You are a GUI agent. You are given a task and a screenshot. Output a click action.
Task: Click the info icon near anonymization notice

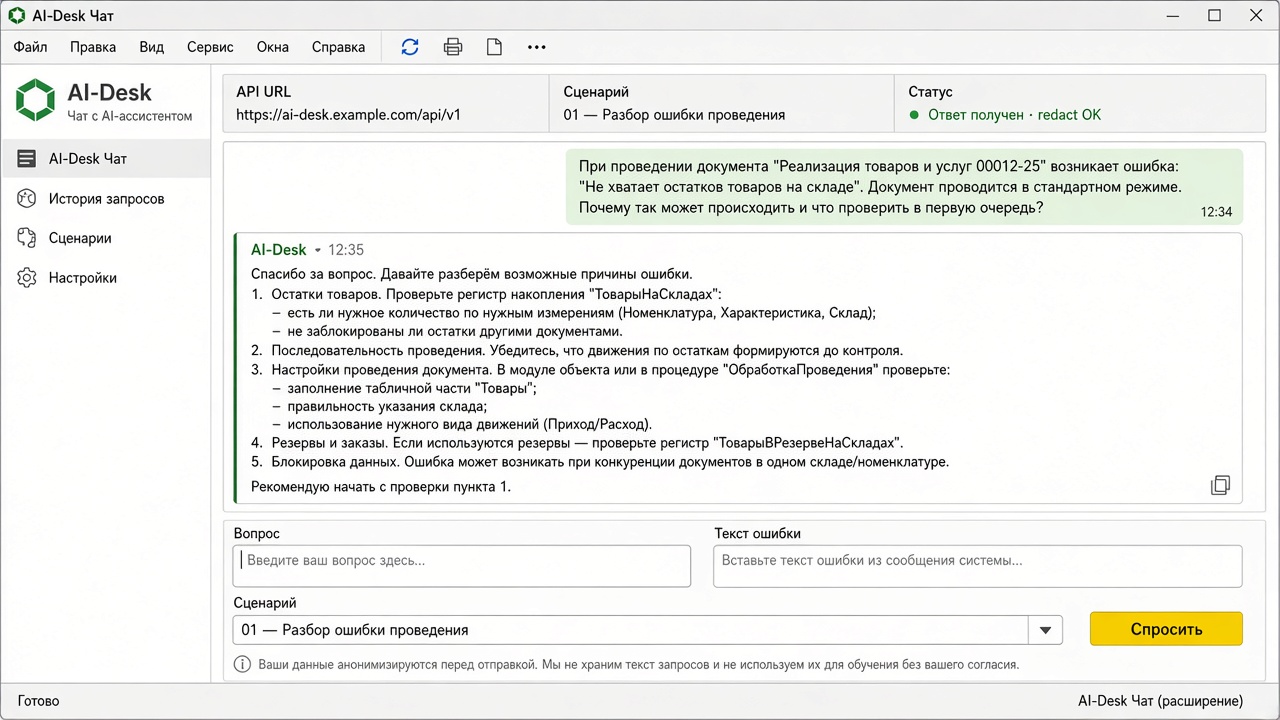tap(242, 664)
